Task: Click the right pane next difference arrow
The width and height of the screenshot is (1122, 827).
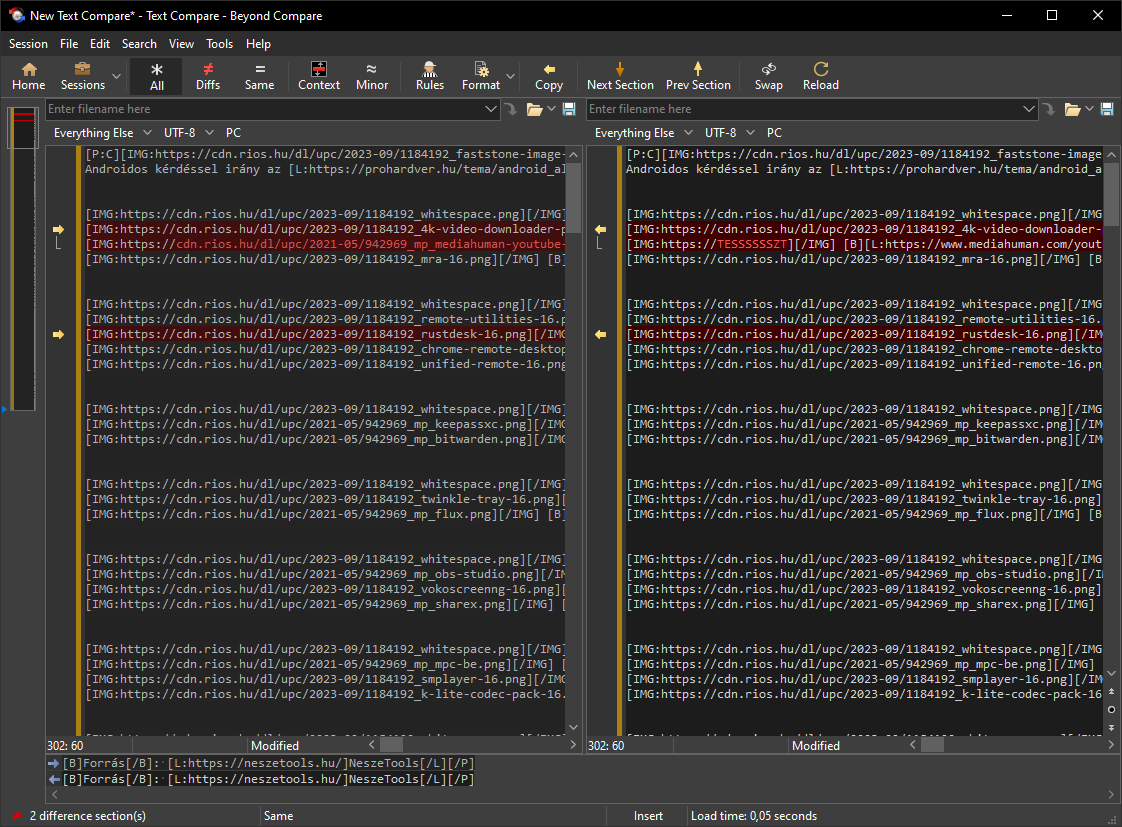Action: (1111, 728)
